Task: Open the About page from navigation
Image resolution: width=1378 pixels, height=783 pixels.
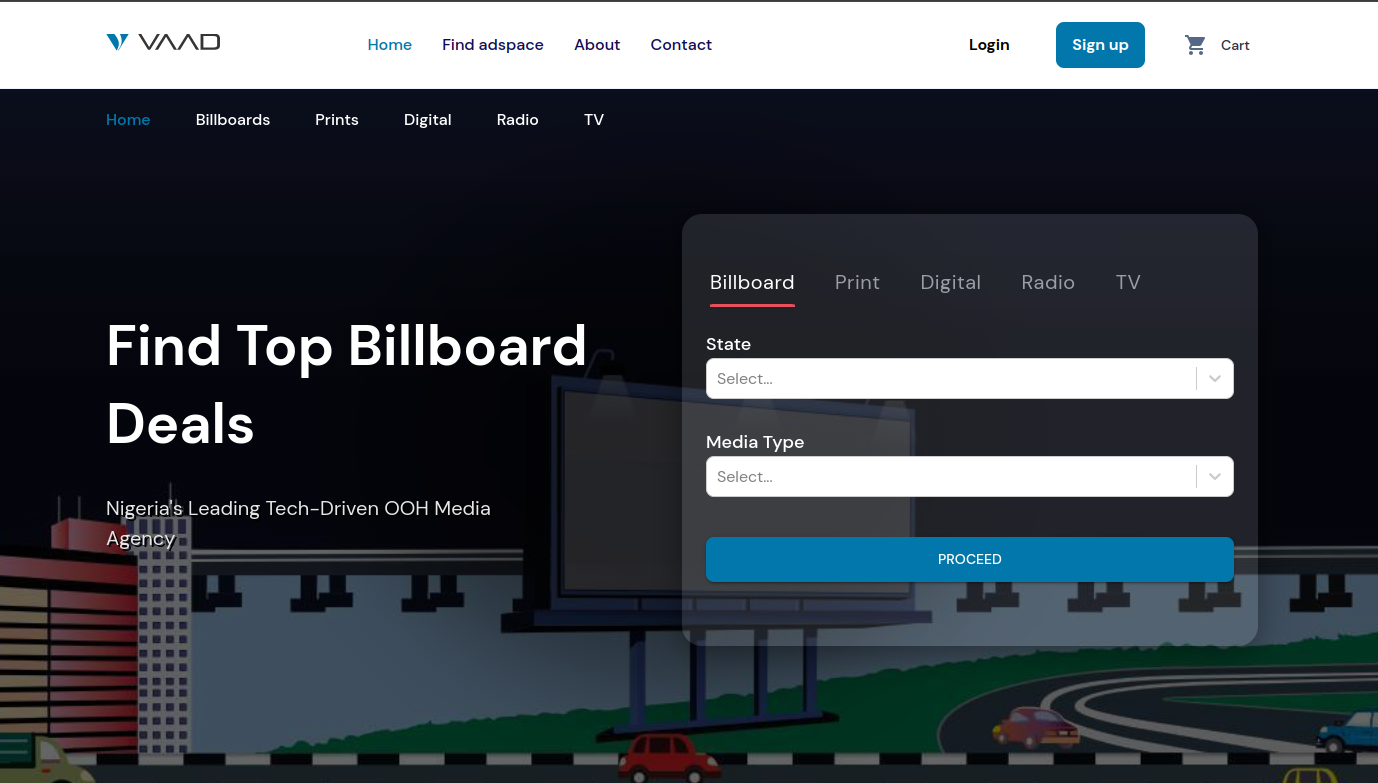Action: [x=597, y=44]
